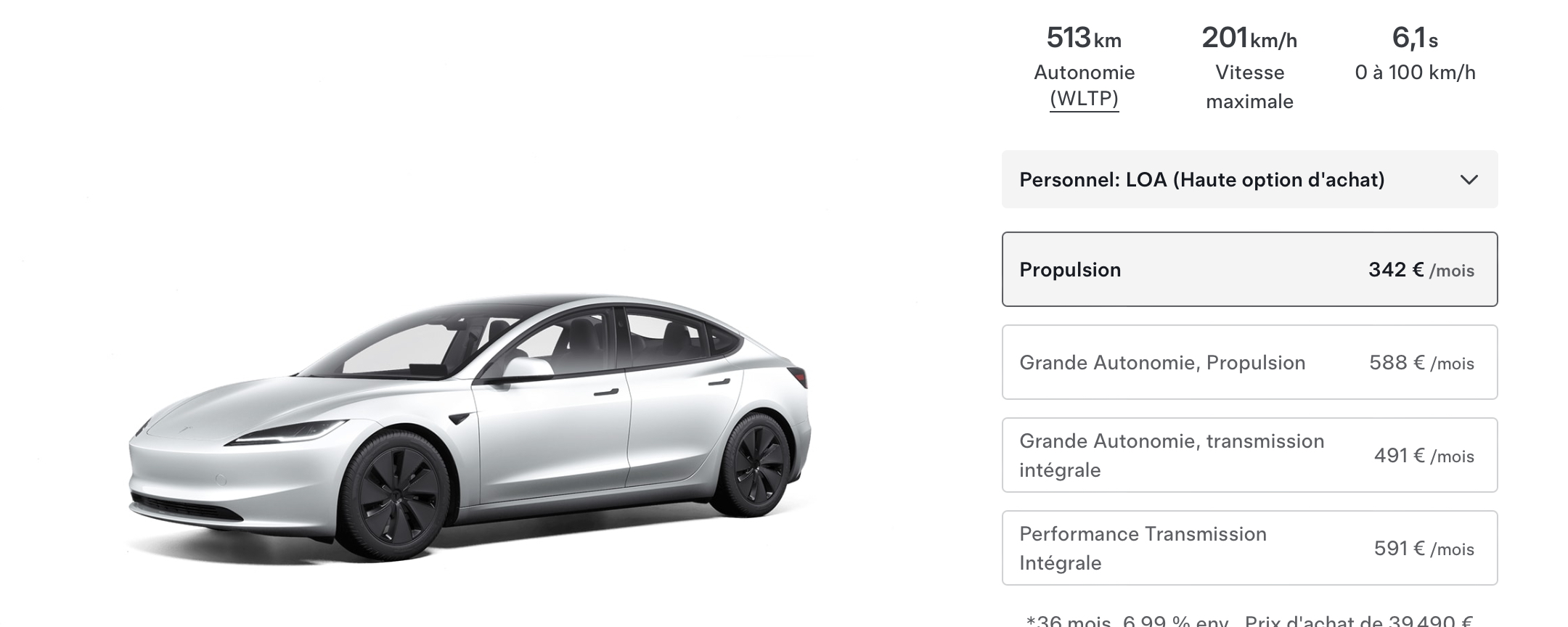Click the front door handle on car
Viewport: 1568px width, 627px height.
(607, 393)
